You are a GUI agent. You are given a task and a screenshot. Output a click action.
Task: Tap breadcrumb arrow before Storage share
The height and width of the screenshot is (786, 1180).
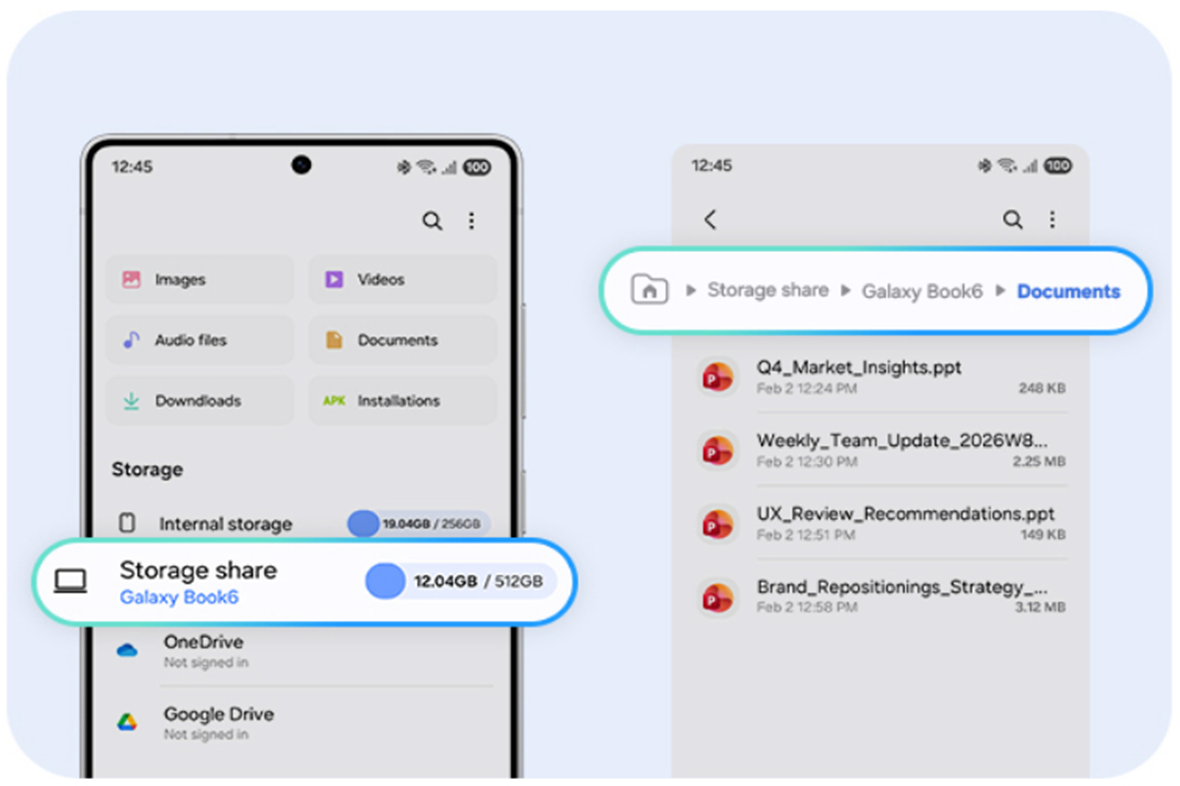click(690, 290)
